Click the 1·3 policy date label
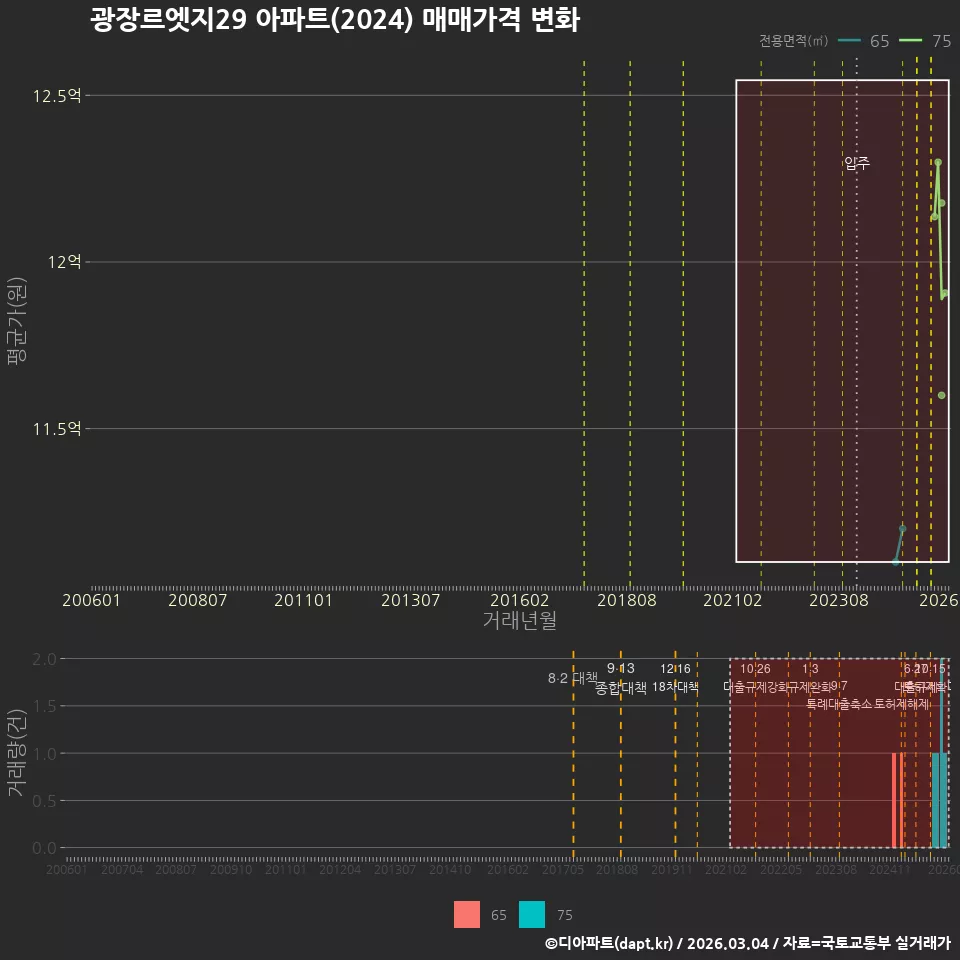Screen dimensions: 960x960 [x=810, y=669]
